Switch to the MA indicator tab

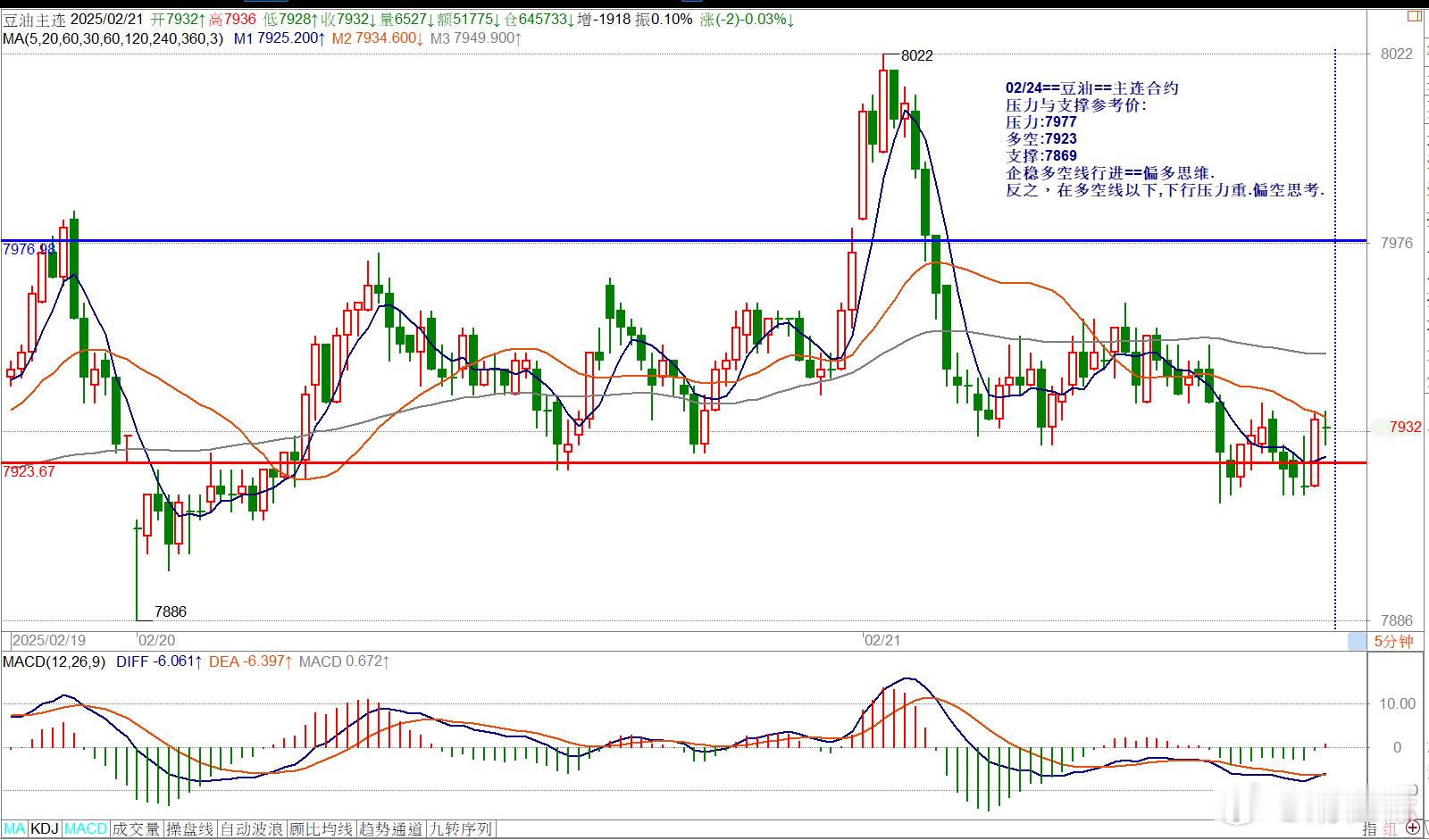pos(14,829)
